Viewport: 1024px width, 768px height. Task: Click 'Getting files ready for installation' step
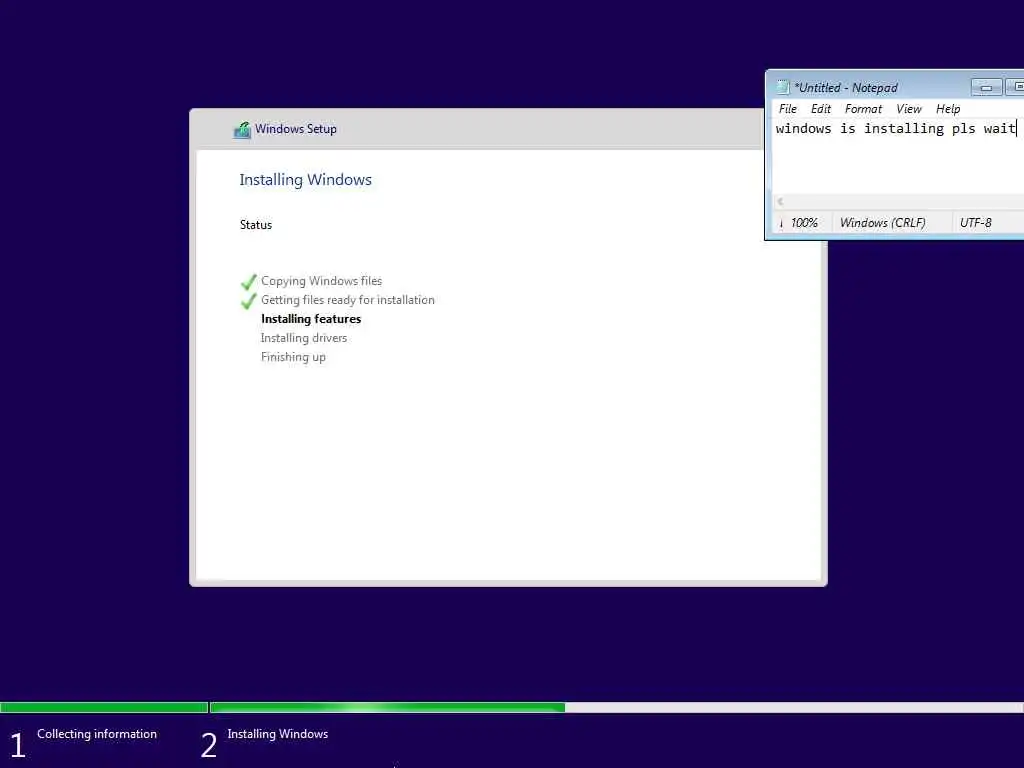pos(347,300)
